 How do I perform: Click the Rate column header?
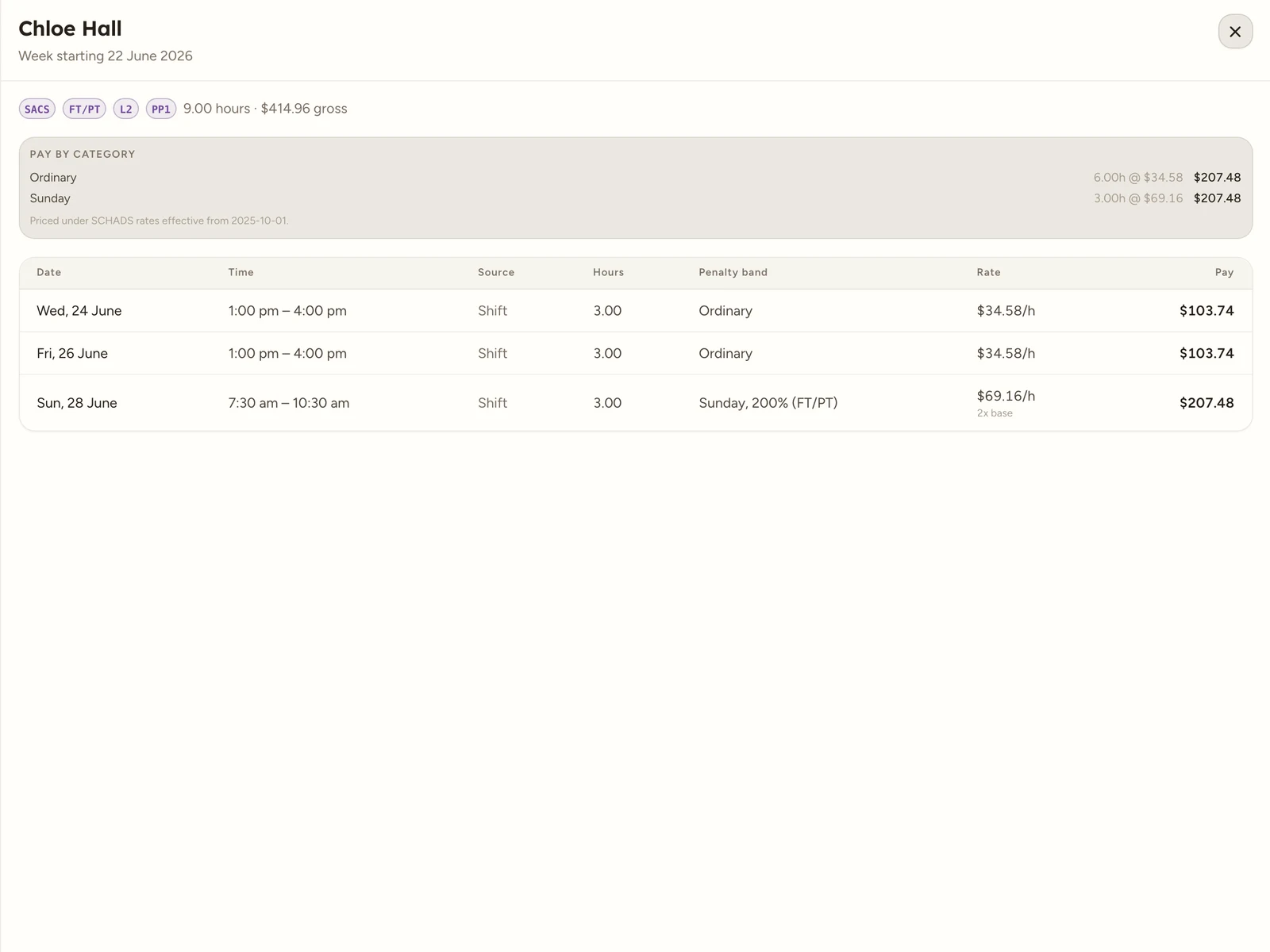[988, 272]
